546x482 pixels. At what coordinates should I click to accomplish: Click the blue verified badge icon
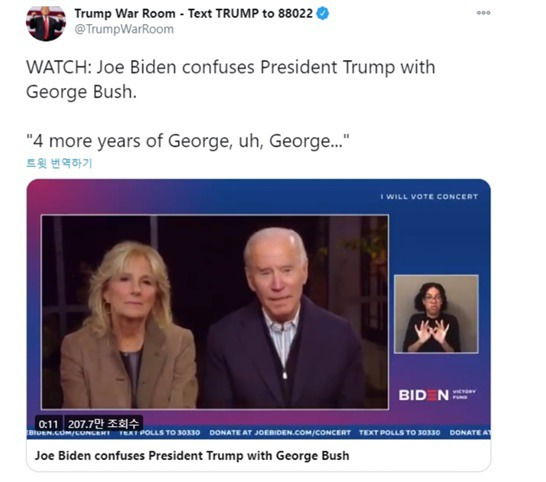click(x=322, y=14)
